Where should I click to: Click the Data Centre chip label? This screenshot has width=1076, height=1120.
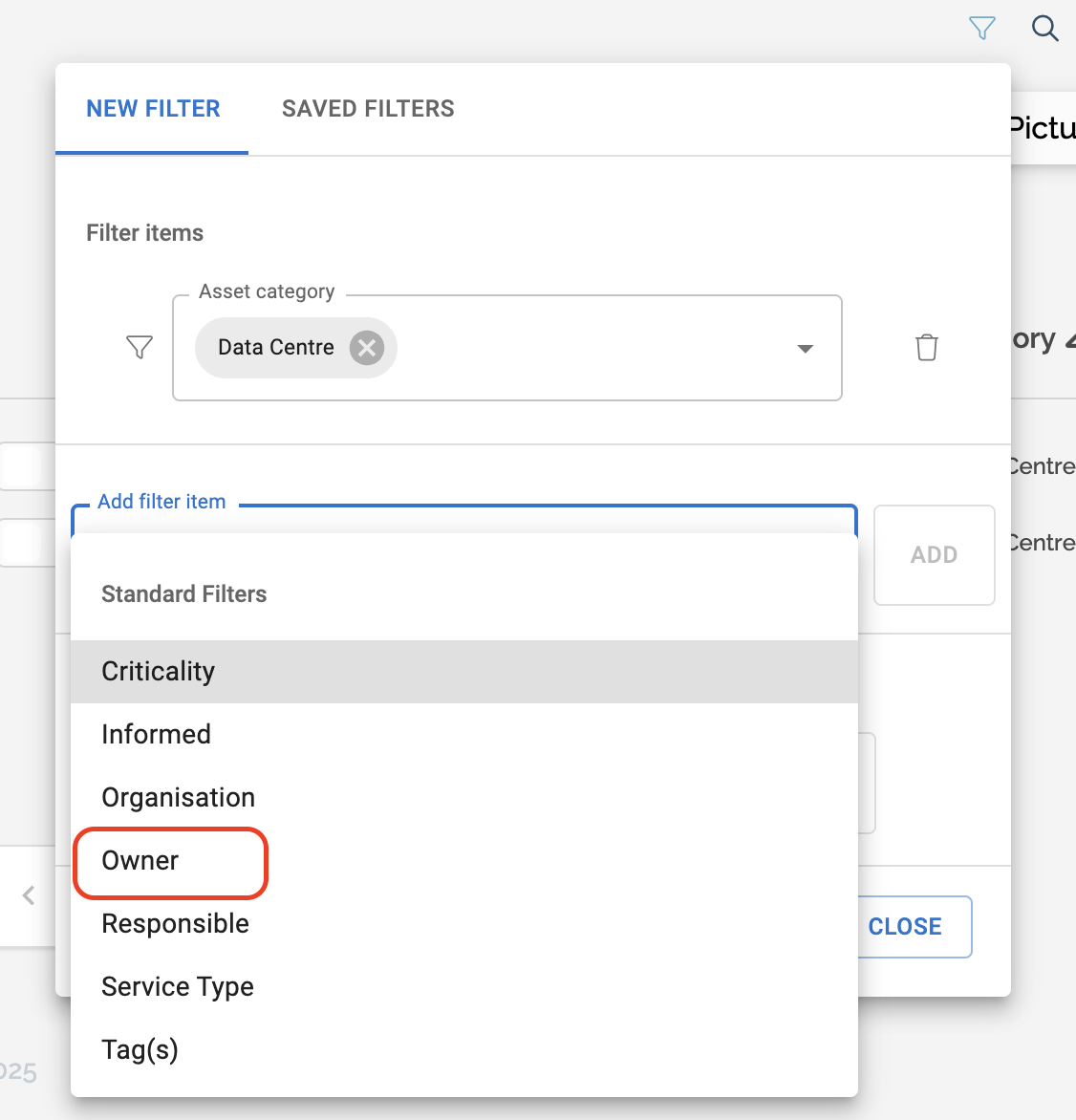[275, 348]
